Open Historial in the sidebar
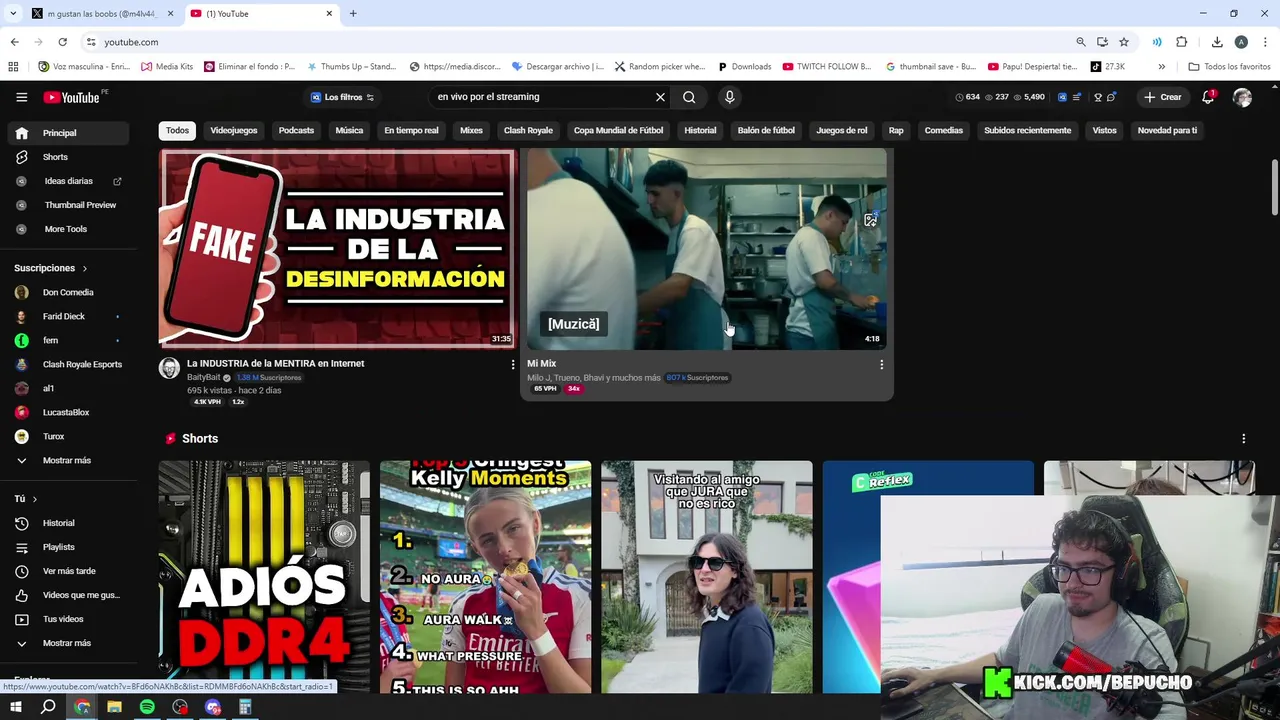 coord(68,523)
